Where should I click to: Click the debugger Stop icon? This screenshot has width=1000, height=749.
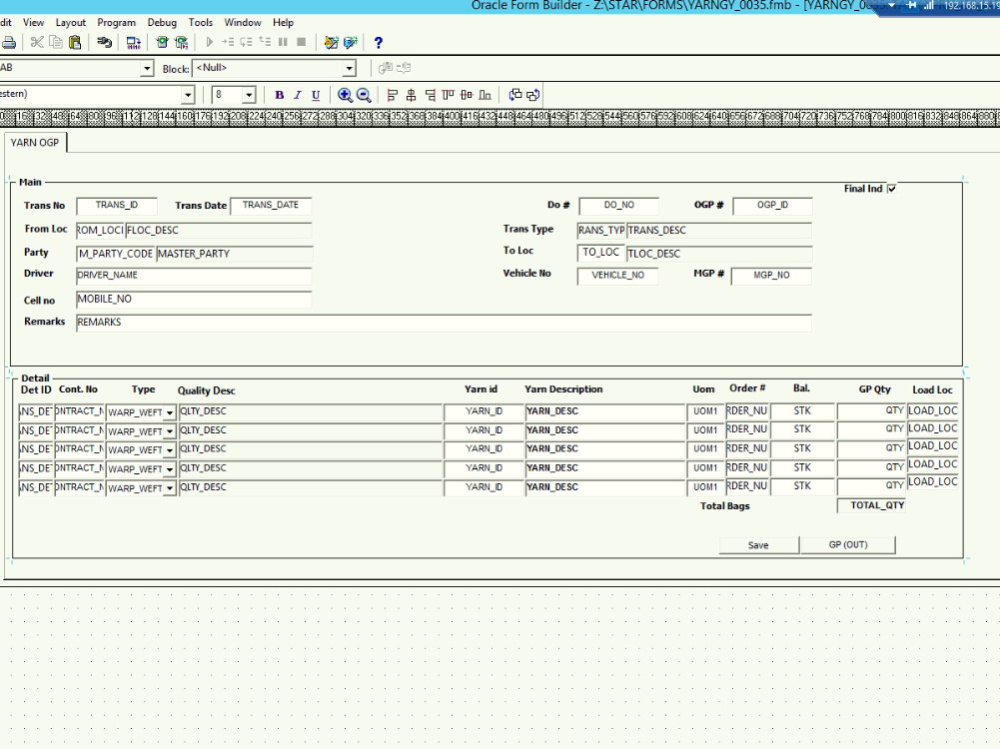pos(302,42)
